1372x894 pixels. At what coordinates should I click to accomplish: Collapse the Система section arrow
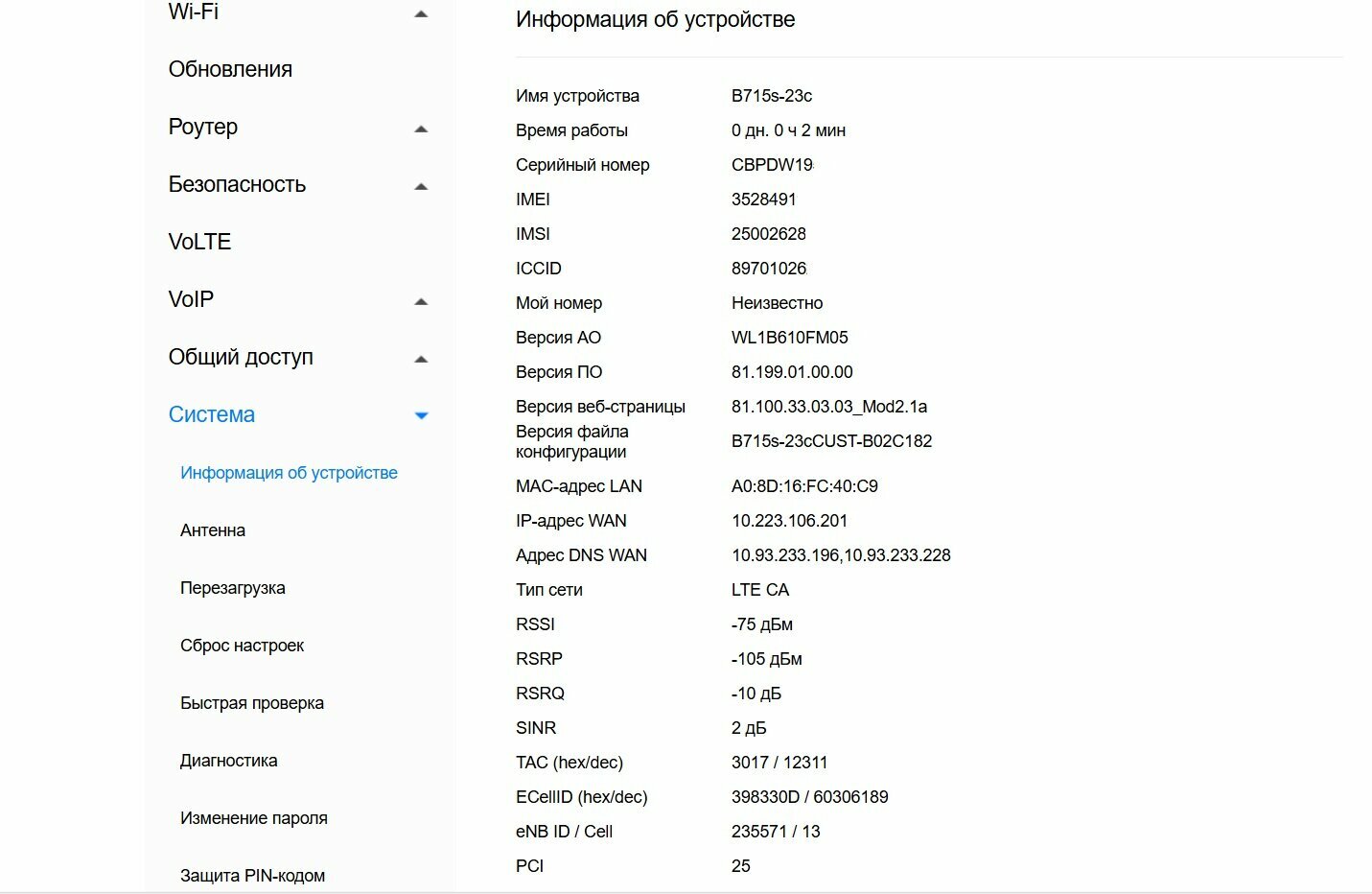click(421, 416)
